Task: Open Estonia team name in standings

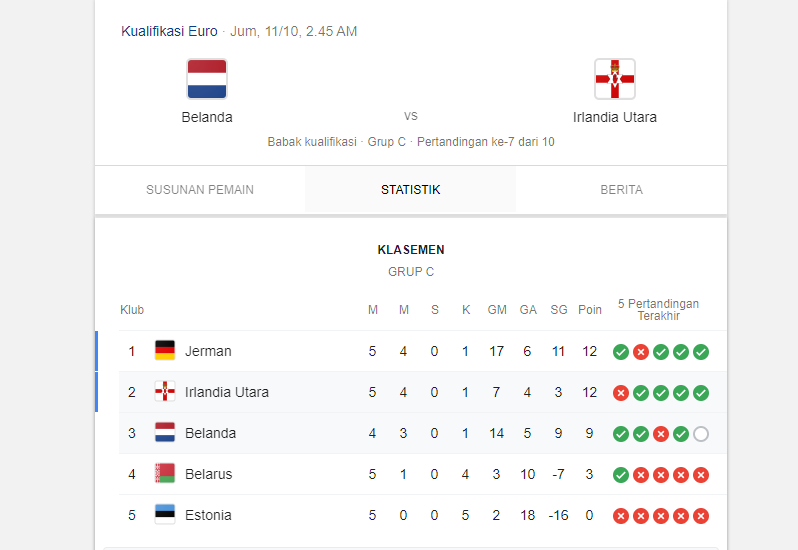Action: tap(208, 515)
